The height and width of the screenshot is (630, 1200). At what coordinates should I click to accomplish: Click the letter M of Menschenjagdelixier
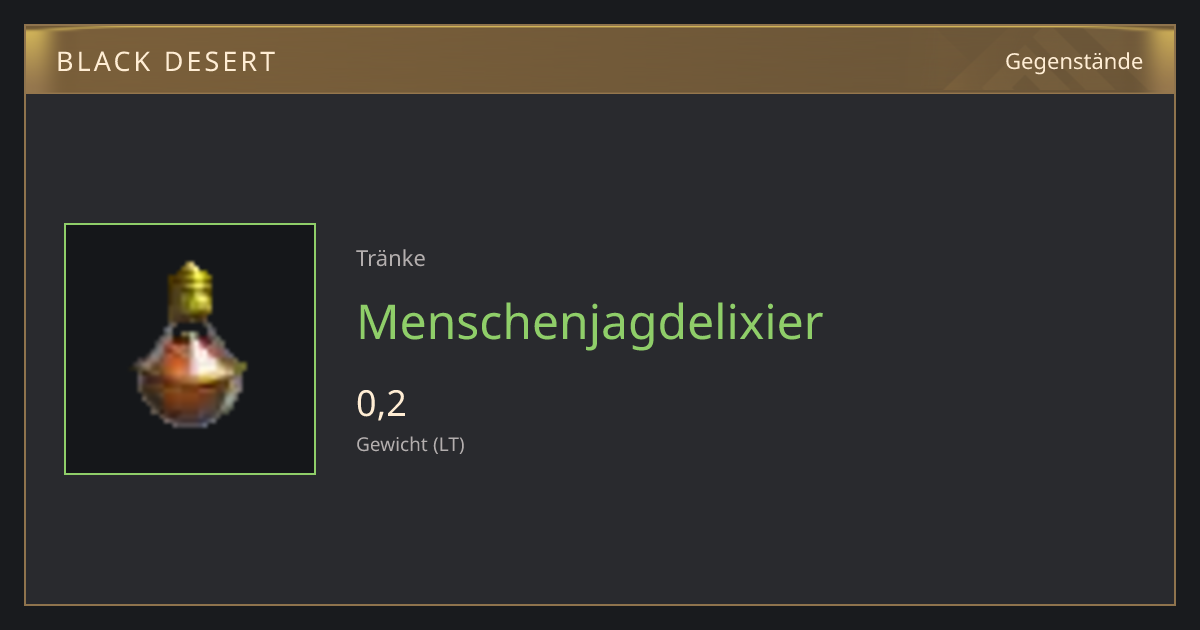pos(377,323)
